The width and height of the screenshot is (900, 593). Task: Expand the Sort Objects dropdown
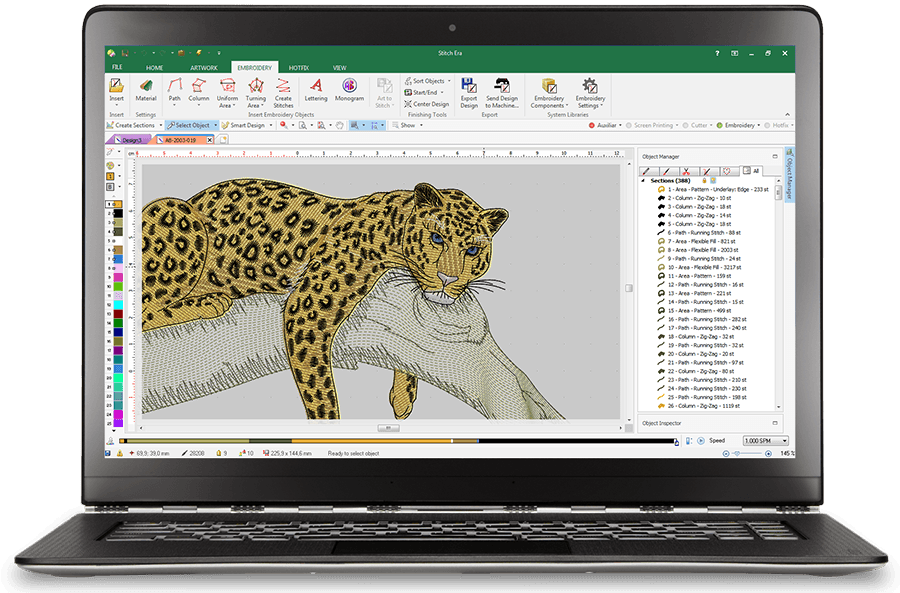click(x=426, y=81)
